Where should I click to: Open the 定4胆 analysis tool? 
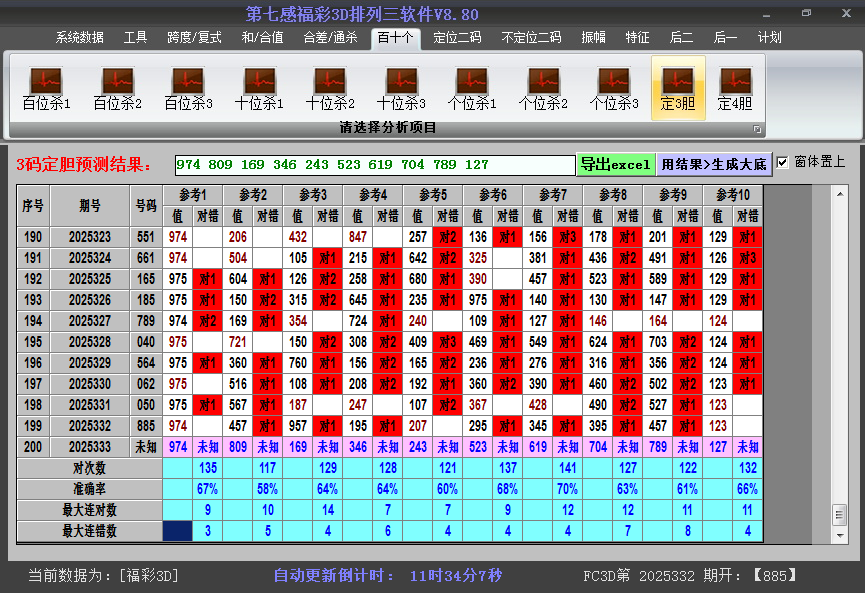pos(734,85)
